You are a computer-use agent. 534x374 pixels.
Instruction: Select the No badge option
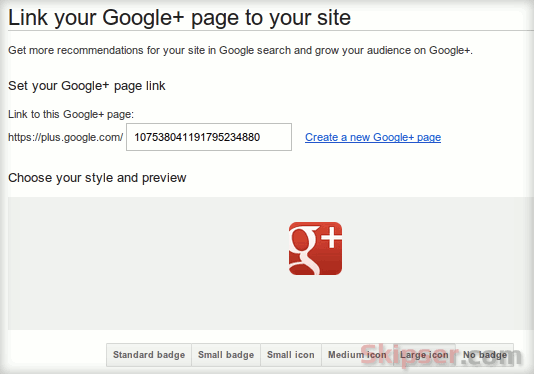(x=485, y=355)
